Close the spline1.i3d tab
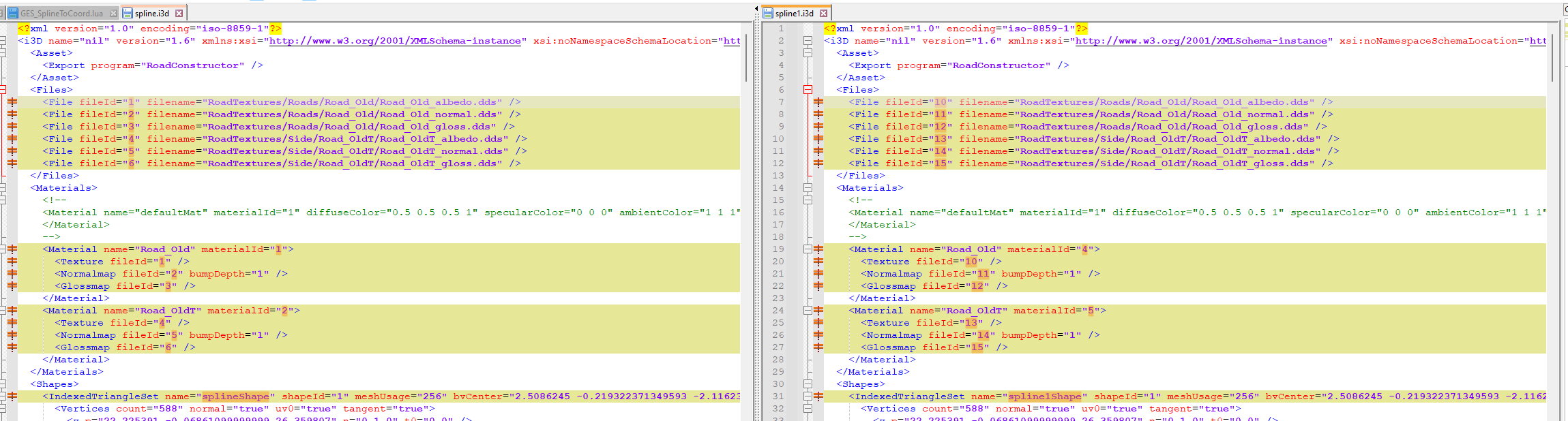Screen dimensions: 1568x421 [823, 13]
